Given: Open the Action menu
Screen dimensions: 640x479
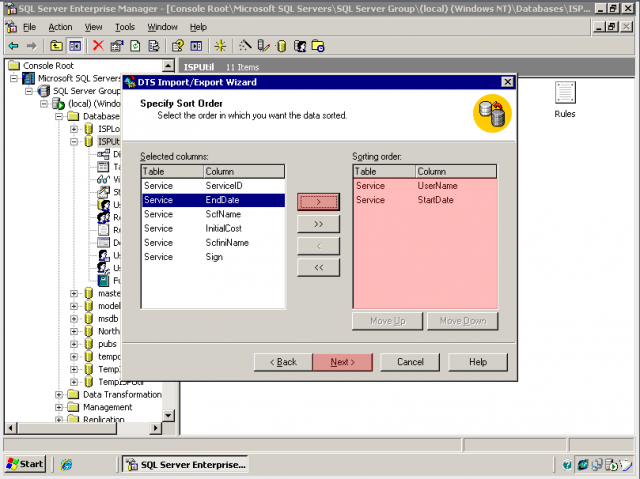Looking at the screenshot, I should 60,27.
